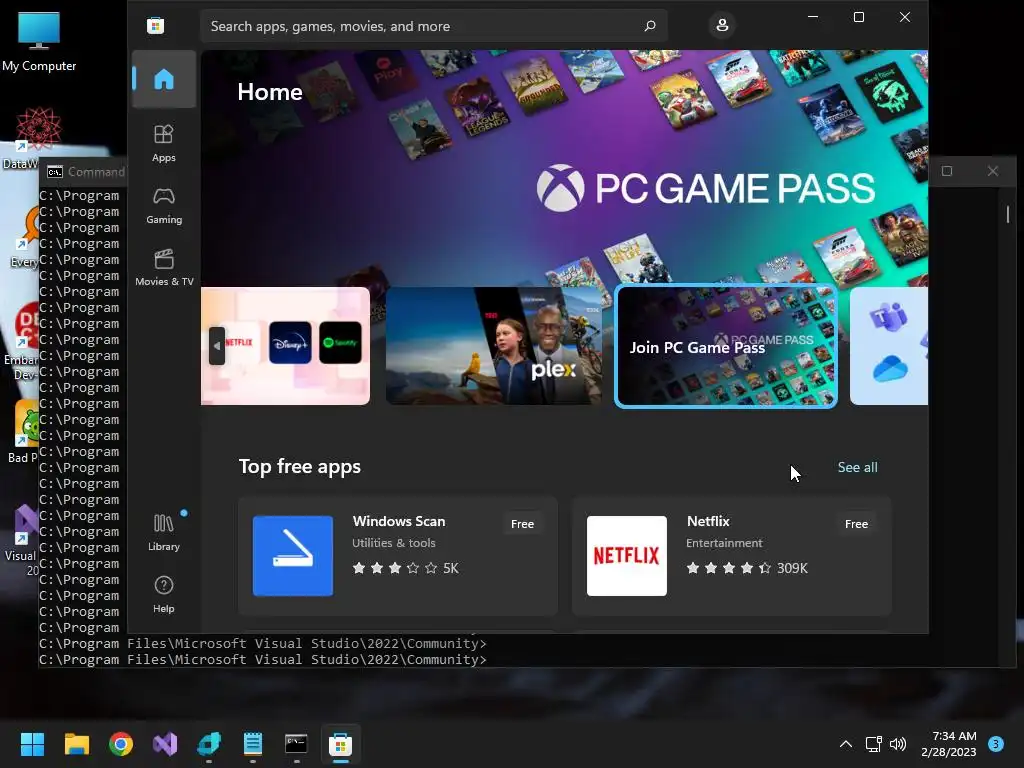The width and height of the screenshot is (1024, 768).
Task: Select My Computer desktop icon
Action: (39, 42)
